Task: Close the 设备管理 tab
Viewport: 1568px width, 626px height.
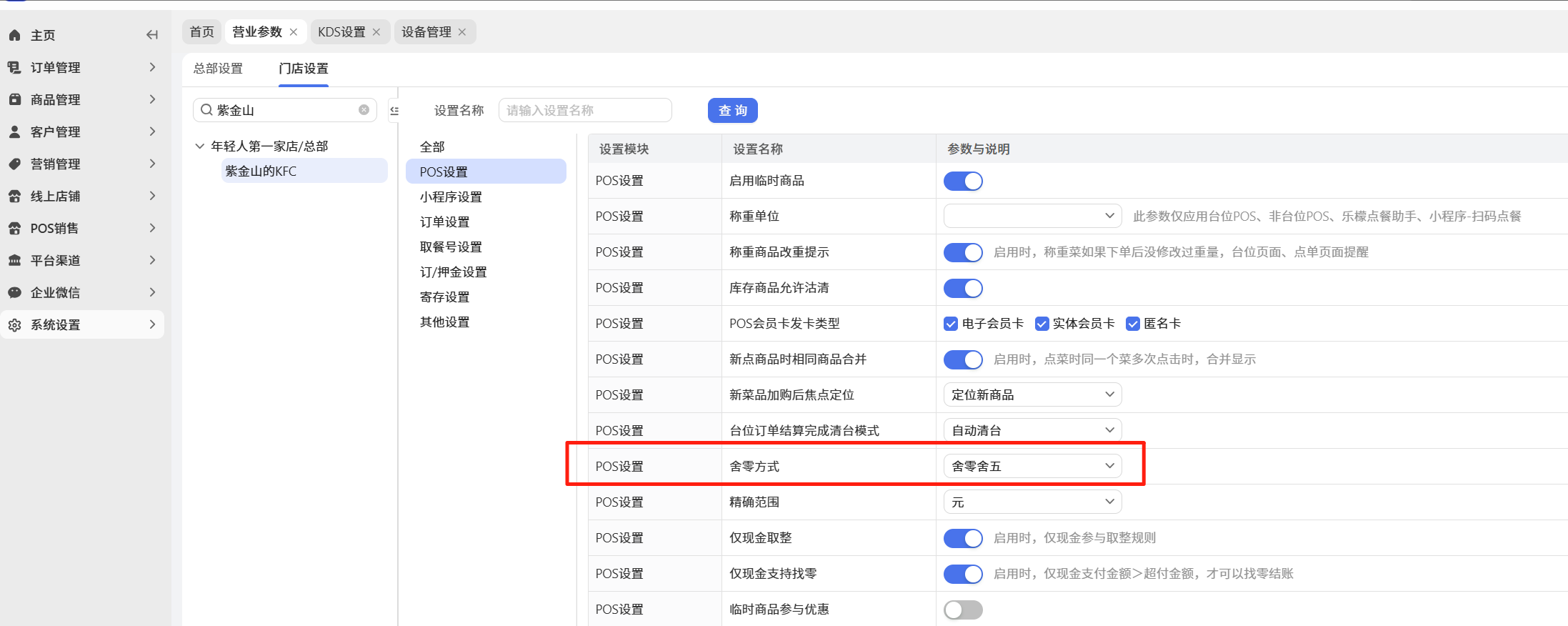Action: 462,32
